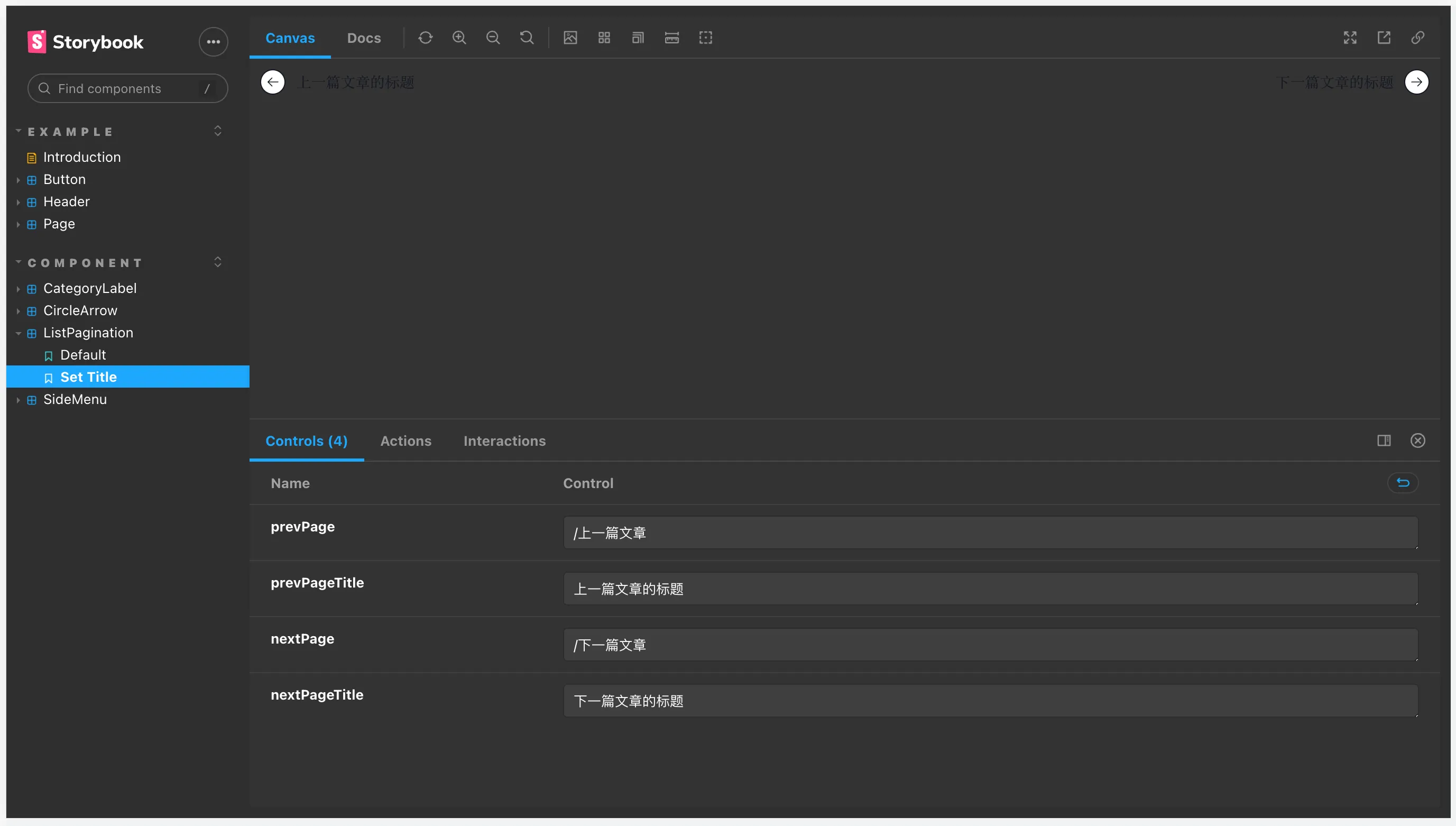1456x826 pixels.
Task: Reset controls to defaults
Action: click(1403, 483)
